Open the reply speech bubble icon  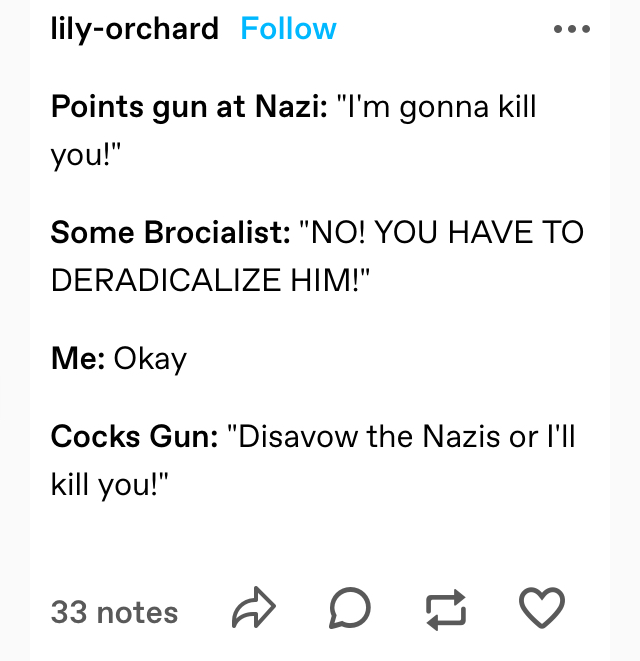coord(350,608)
